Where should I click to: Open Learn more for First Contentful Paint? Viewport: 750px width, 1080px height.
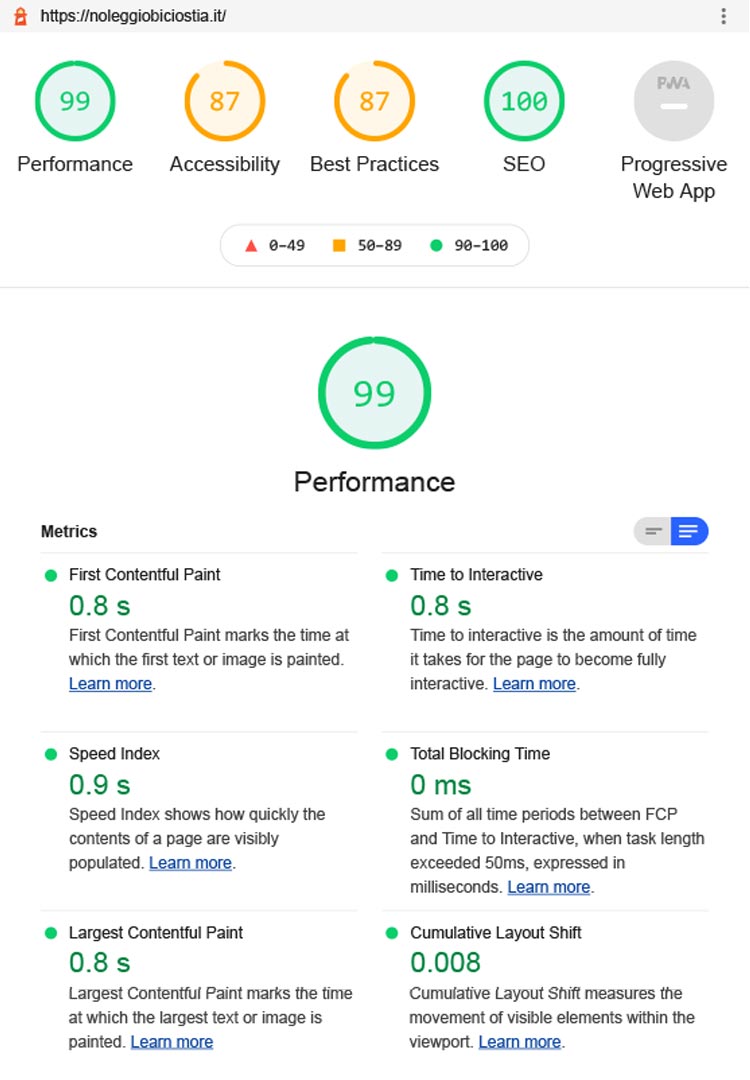click(x=110, y=684)
